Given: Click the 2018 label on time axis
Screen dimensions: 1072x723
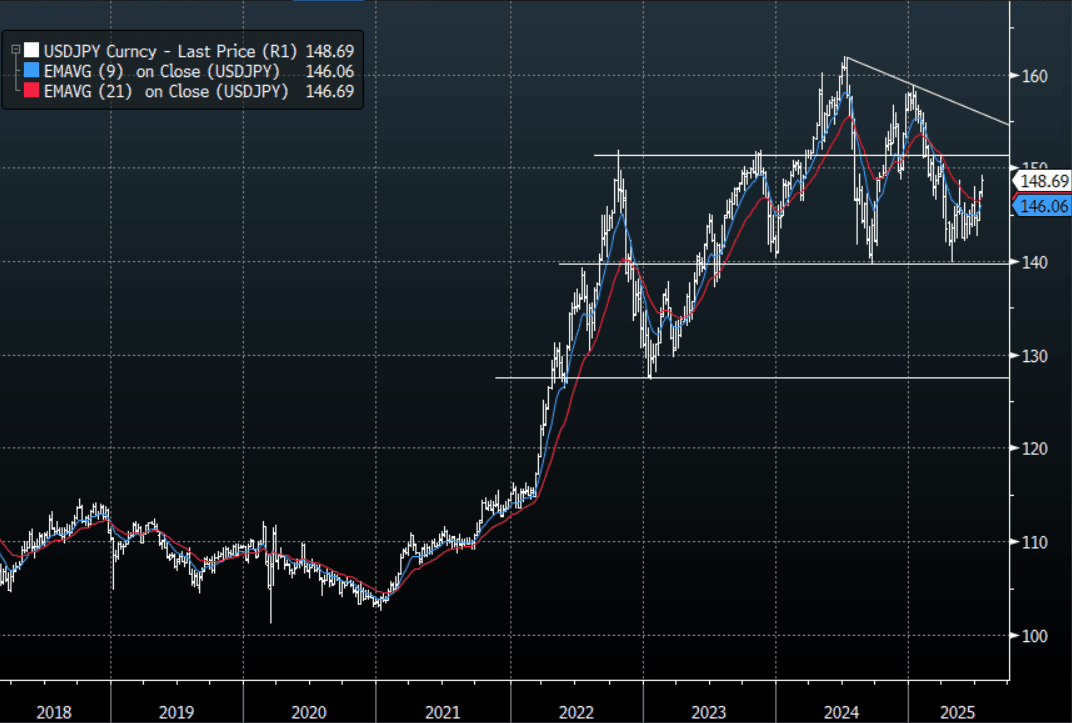Looking at the screenshot, I should click(x=54, y=712).
